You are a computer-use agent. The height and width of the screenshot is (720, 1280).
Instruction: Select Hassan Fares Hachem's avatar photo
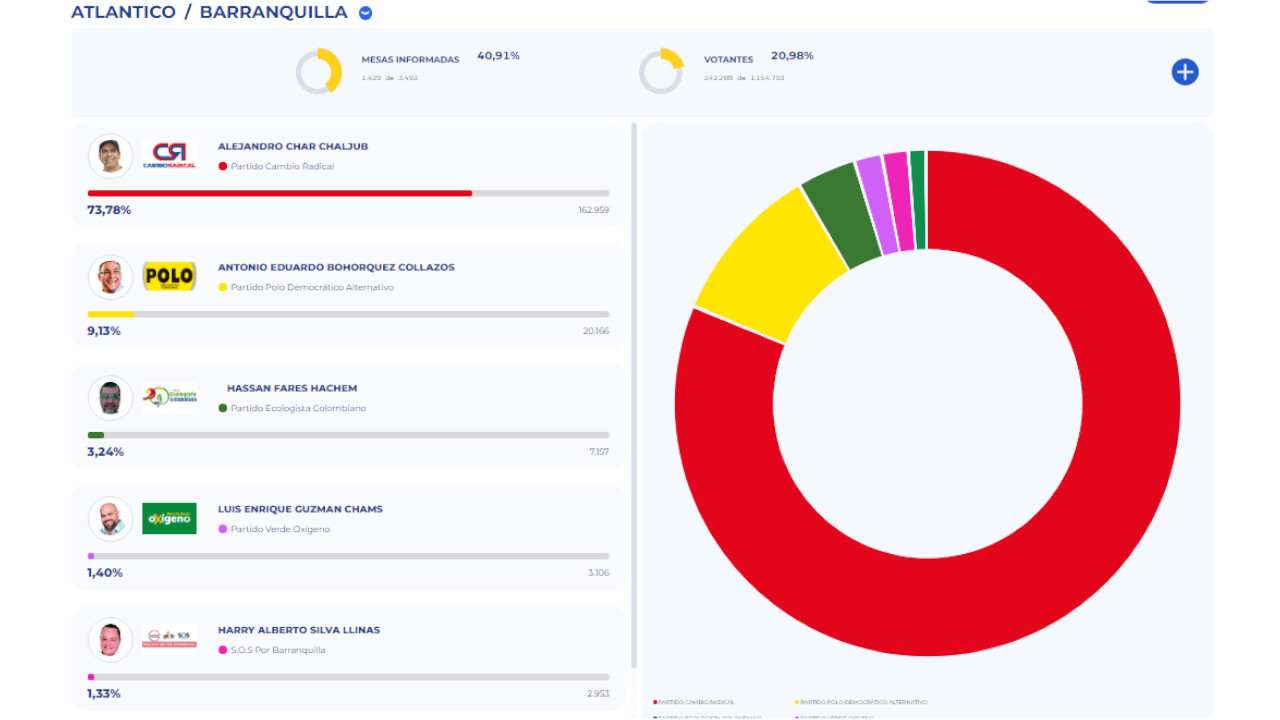pos(110,398)
